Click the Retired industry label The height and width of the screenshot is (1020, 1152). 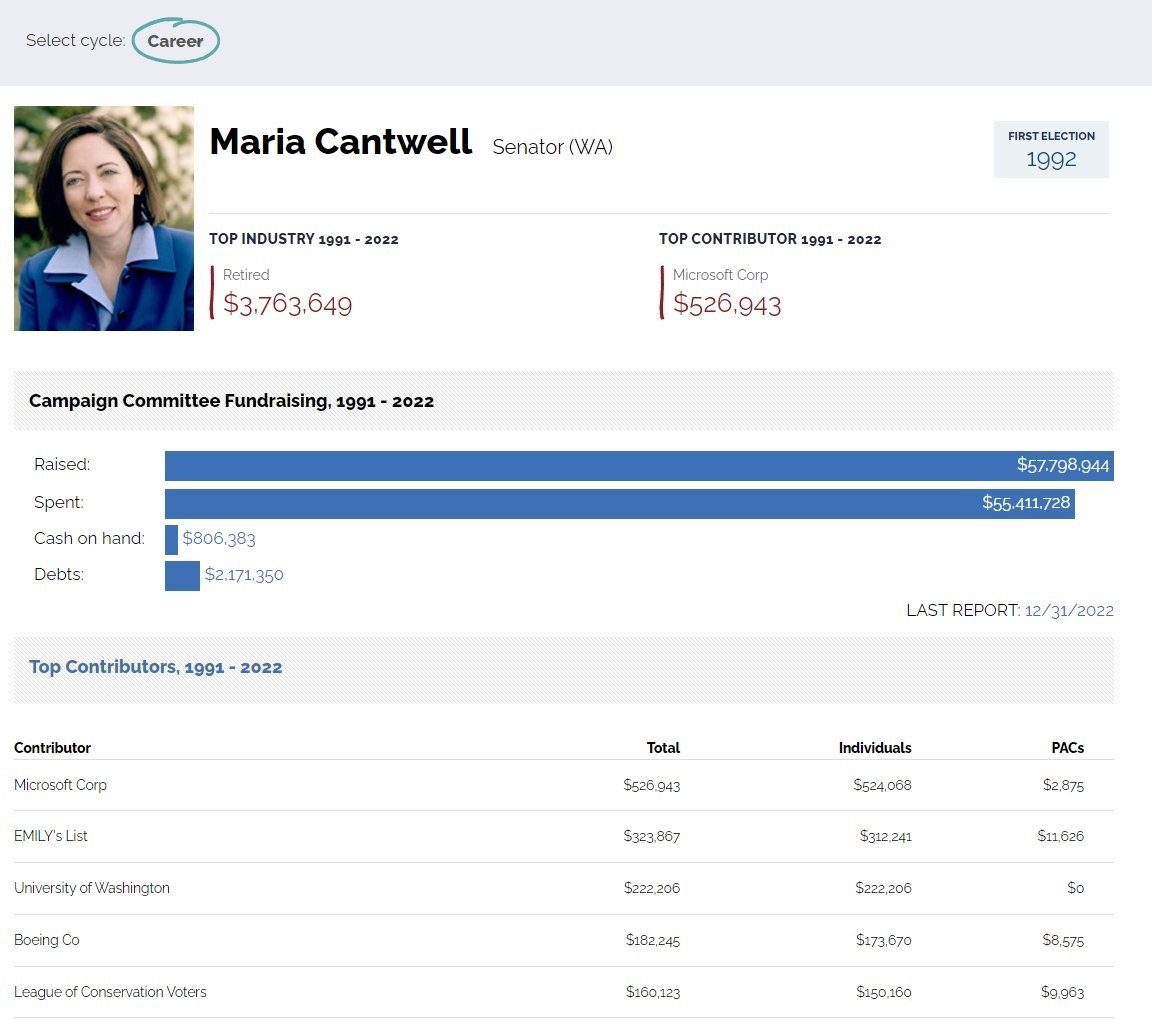(x=246, y=275)
